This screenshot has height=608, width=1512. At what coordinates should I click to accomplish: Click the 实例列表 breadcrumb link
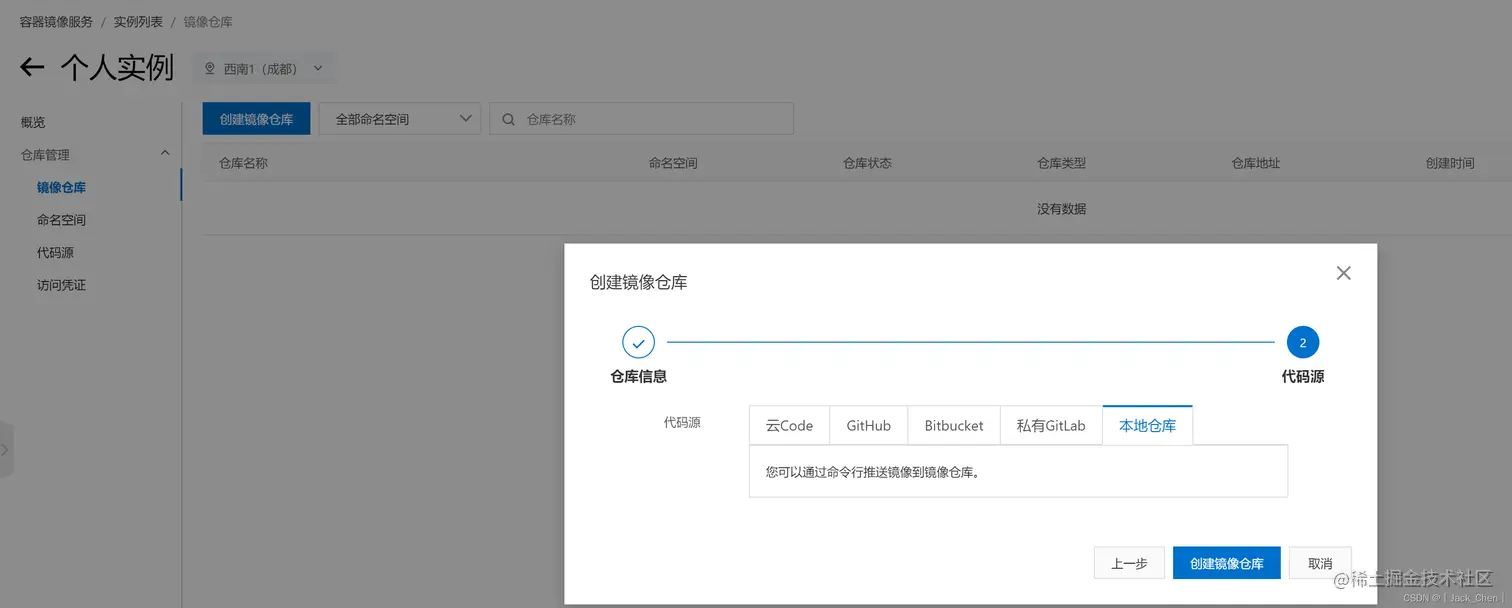(137, 20)
